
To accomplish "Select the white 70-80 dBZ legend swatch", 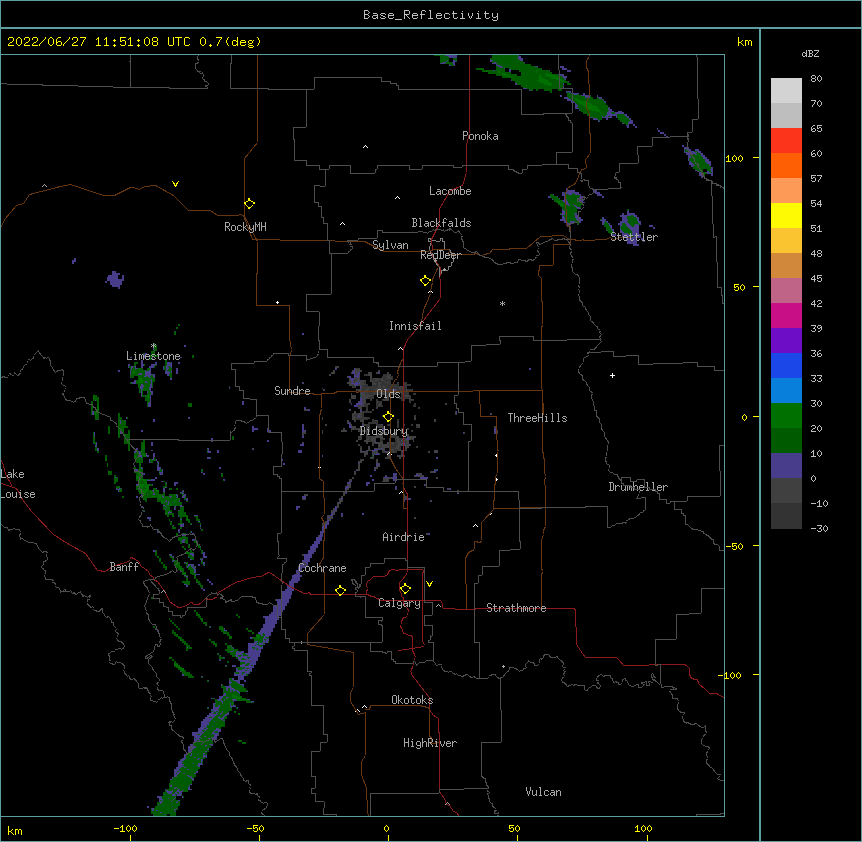I will point(786,90).
